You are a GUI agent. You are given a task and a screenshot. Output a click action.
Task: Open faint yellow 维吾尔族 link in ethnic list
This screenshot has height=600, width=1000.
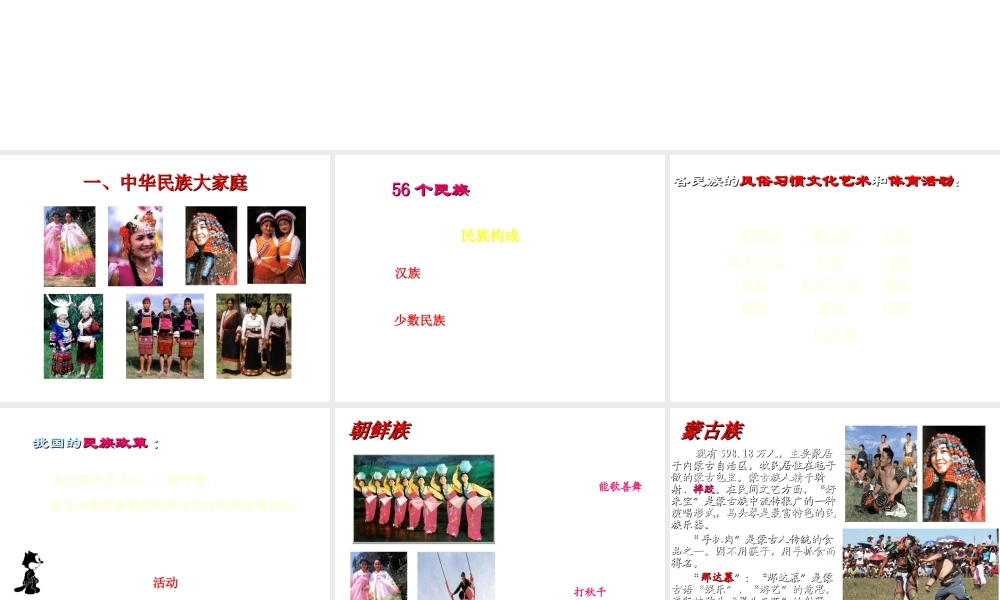756,262
